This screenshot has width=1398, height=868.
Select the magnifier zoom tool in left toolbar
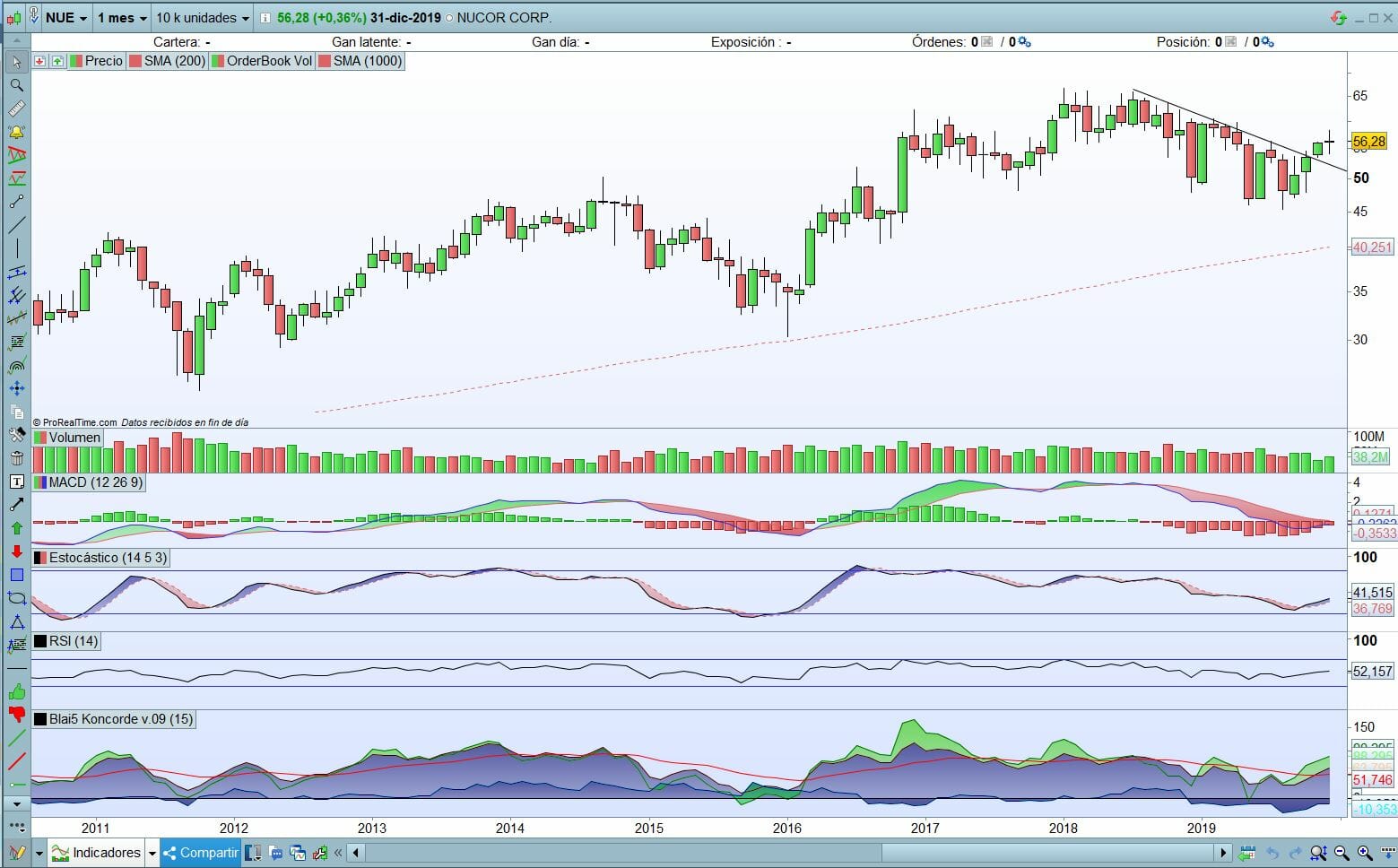(x=16, y=85)
